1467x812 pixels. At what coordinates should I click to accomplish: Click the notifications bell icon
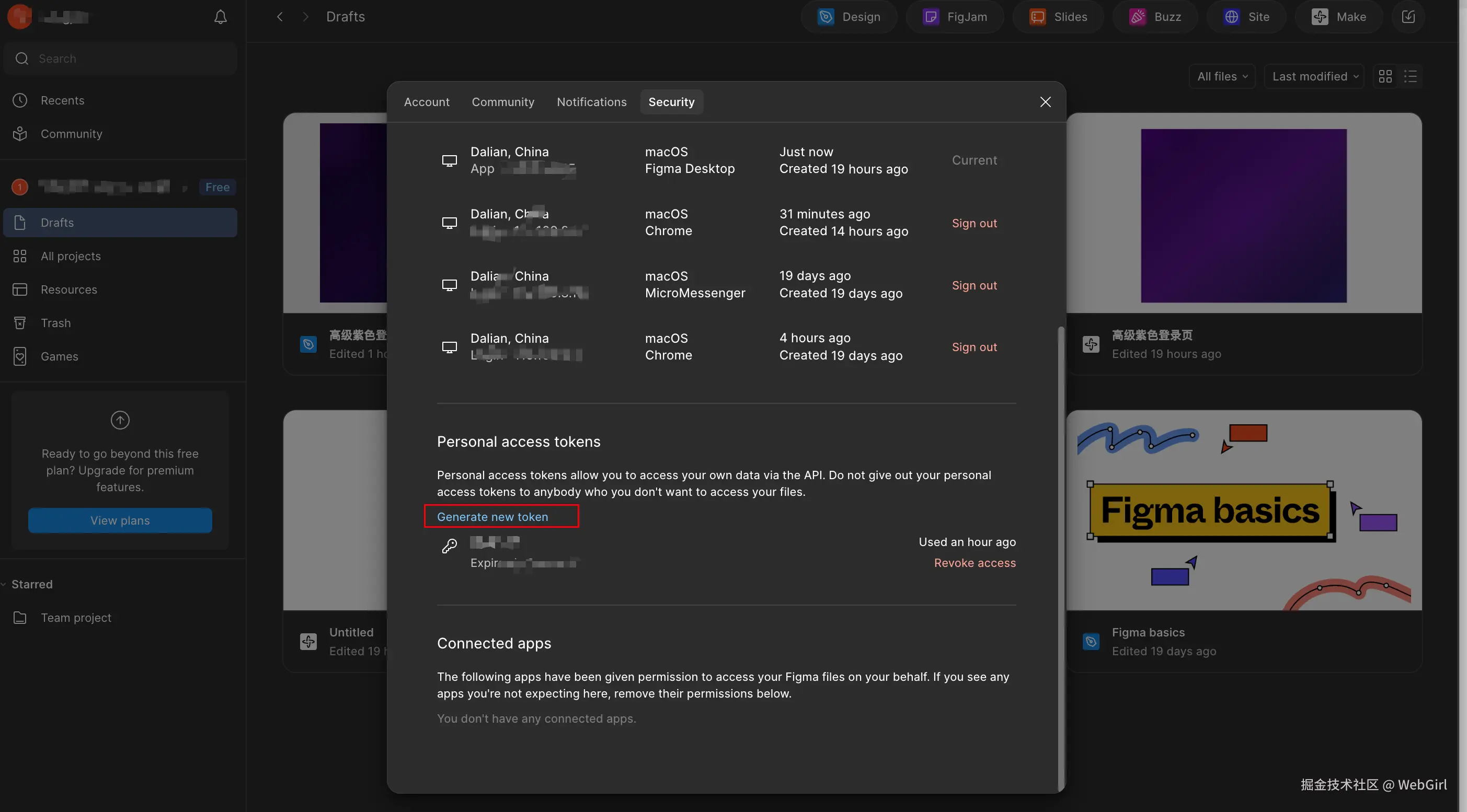[221, 17]
